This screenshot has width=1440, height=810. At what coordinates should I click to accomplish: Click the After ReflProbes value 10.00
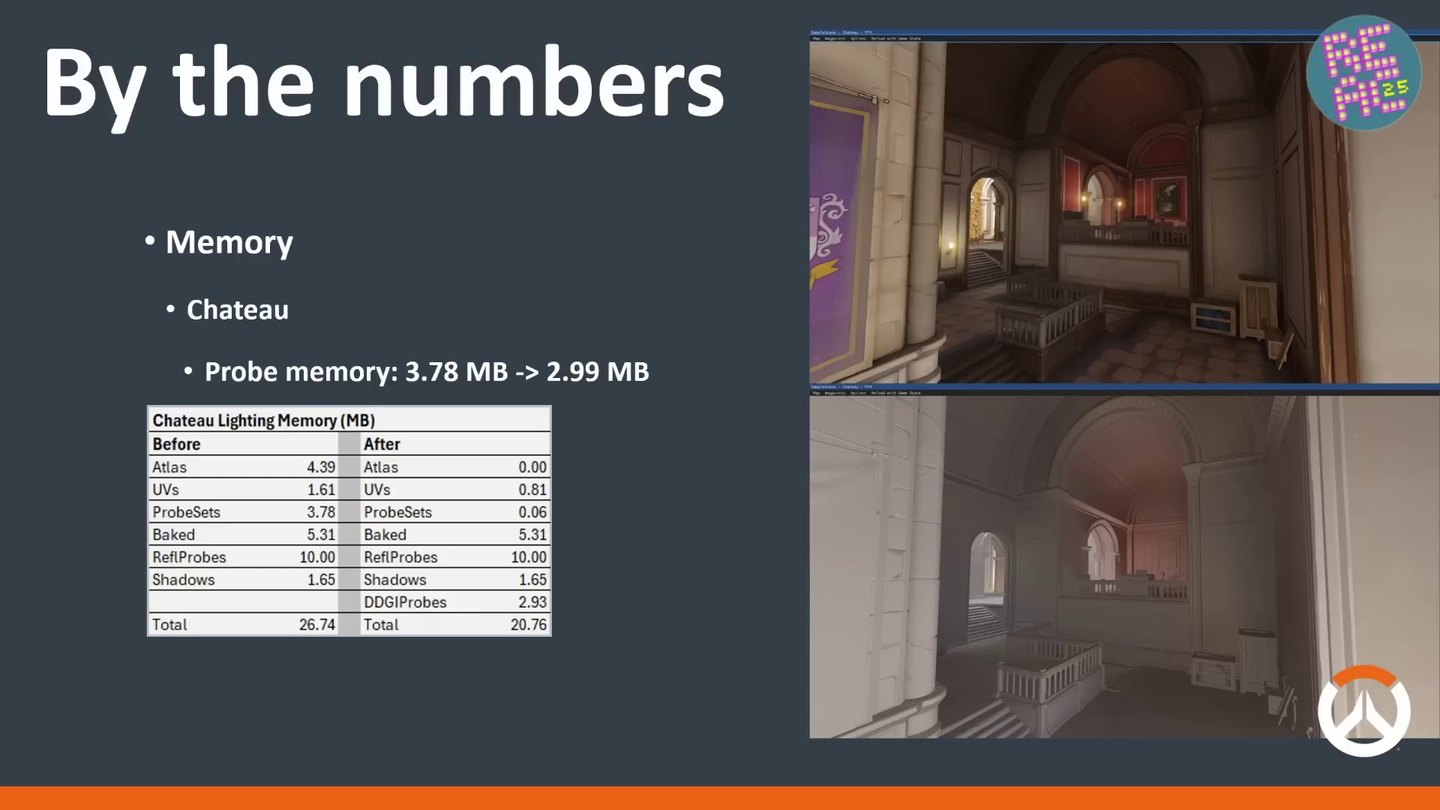529,557
